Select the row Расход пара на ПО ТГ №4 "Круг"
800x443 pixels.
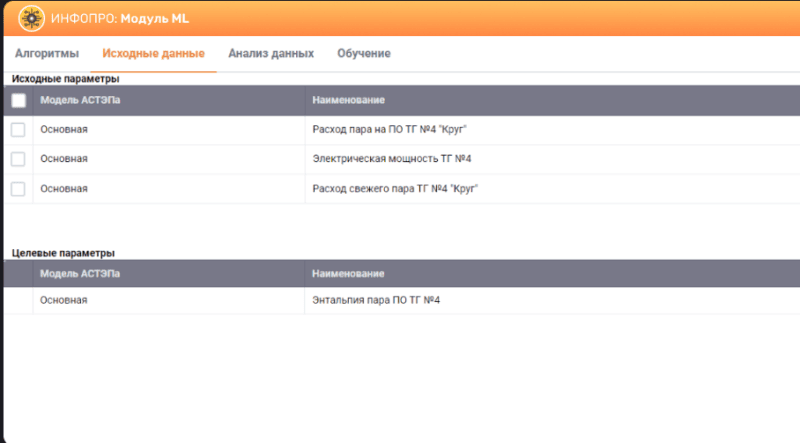click(389, 130)
